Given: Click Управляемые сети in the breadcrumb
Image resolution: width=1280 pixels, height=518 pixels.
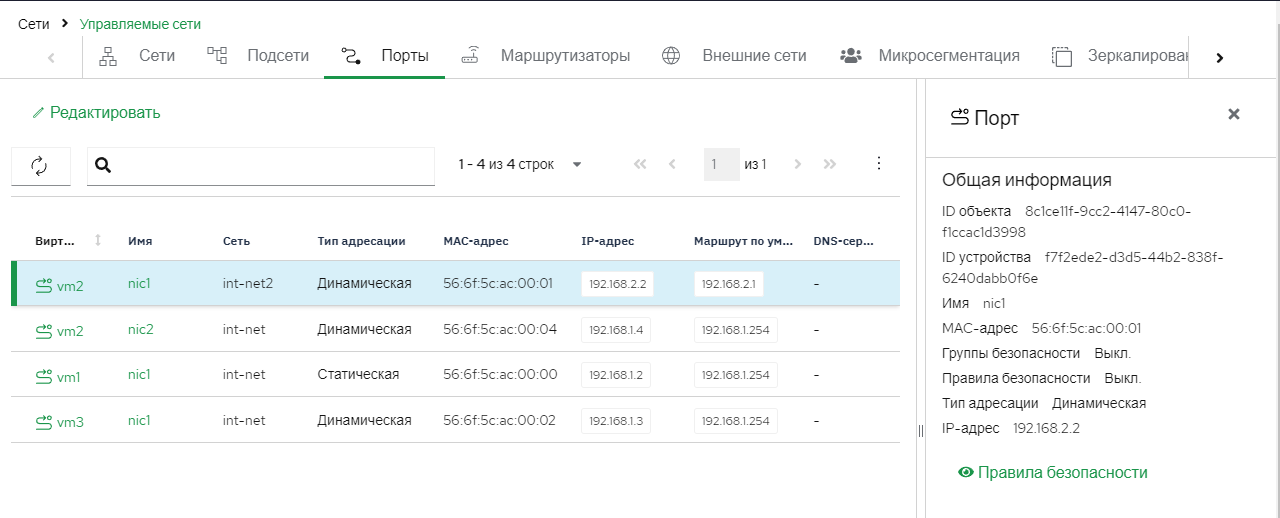Looking at the screenshot, I should 140,23.
